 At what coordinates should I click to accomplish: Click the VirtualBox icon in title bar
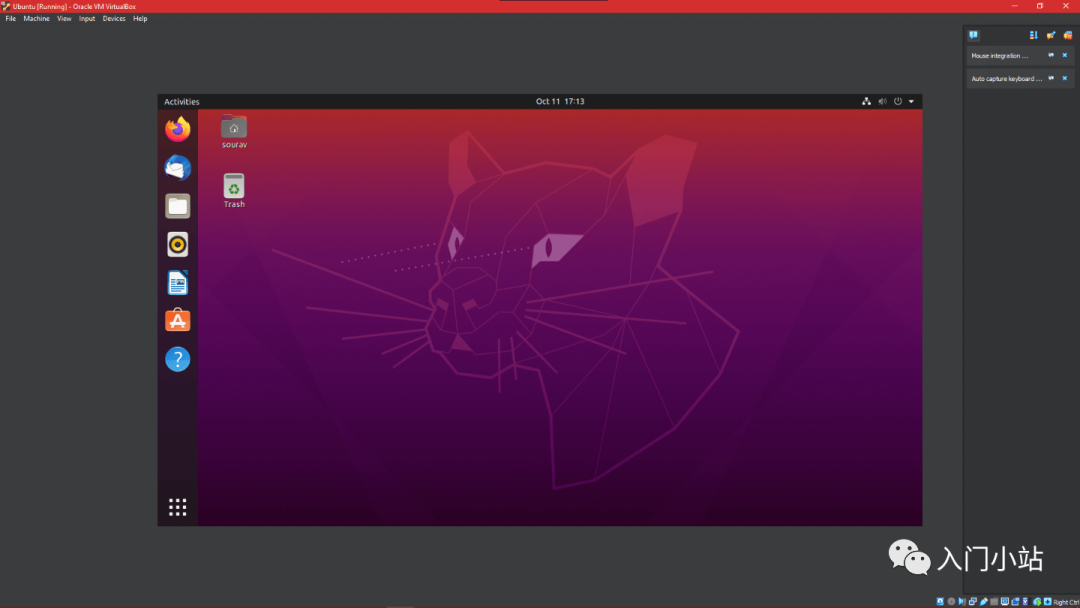click(x=6, y=6)
